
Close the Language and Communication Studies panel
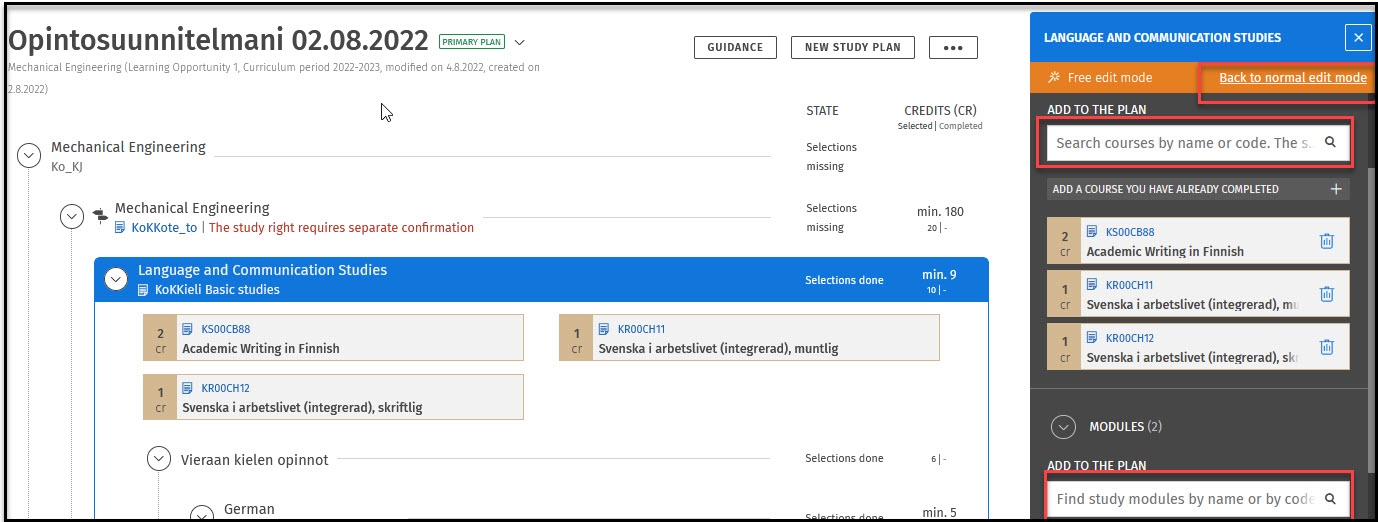coord(1357,38)
